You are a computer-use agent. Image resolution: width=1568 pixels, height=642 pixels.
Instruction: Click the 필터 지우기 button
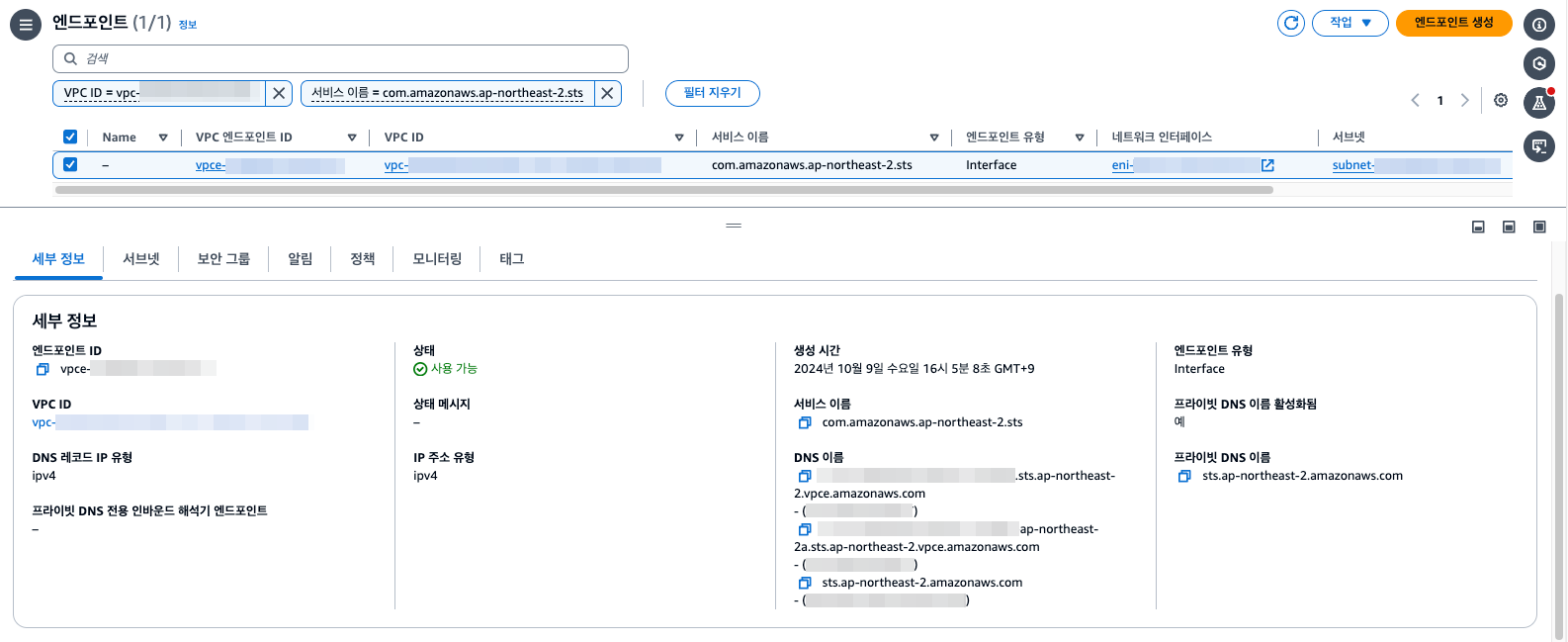[x=713, y=93]
